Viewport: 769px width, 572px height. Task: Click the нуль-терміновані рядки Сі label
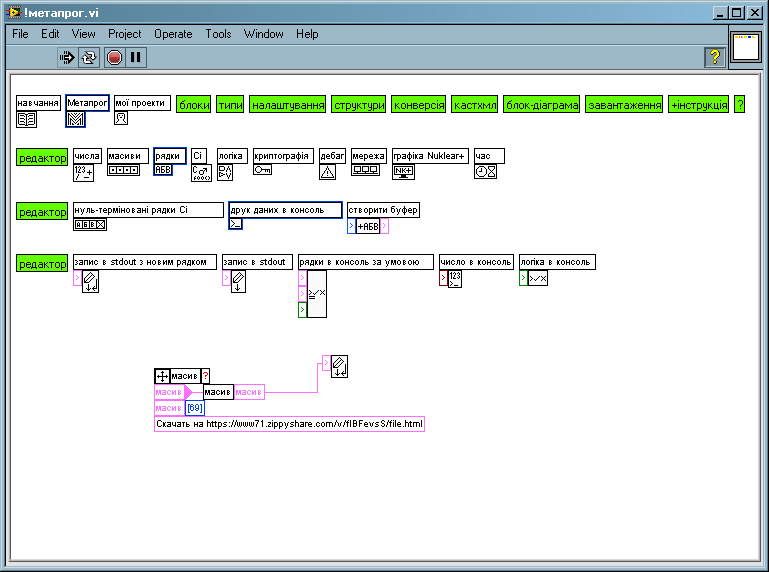point(148,210)
